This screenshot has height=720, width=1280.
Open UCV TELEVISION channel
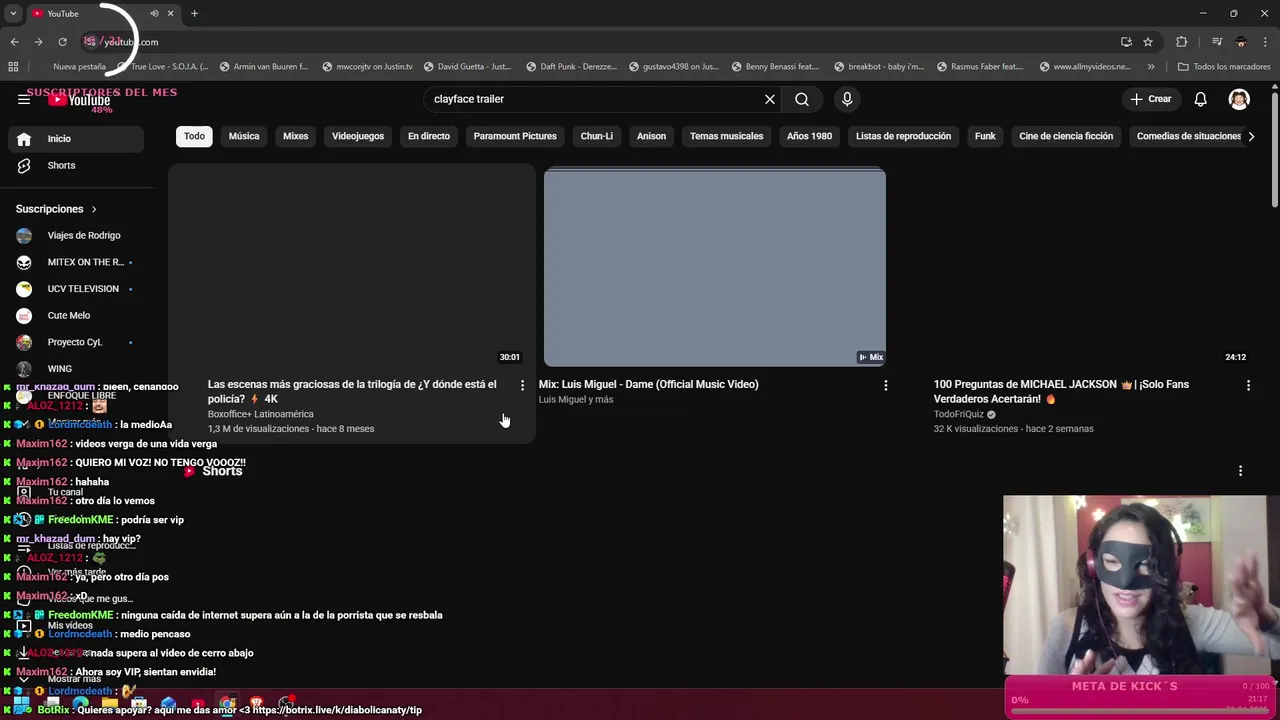(76, 289)
